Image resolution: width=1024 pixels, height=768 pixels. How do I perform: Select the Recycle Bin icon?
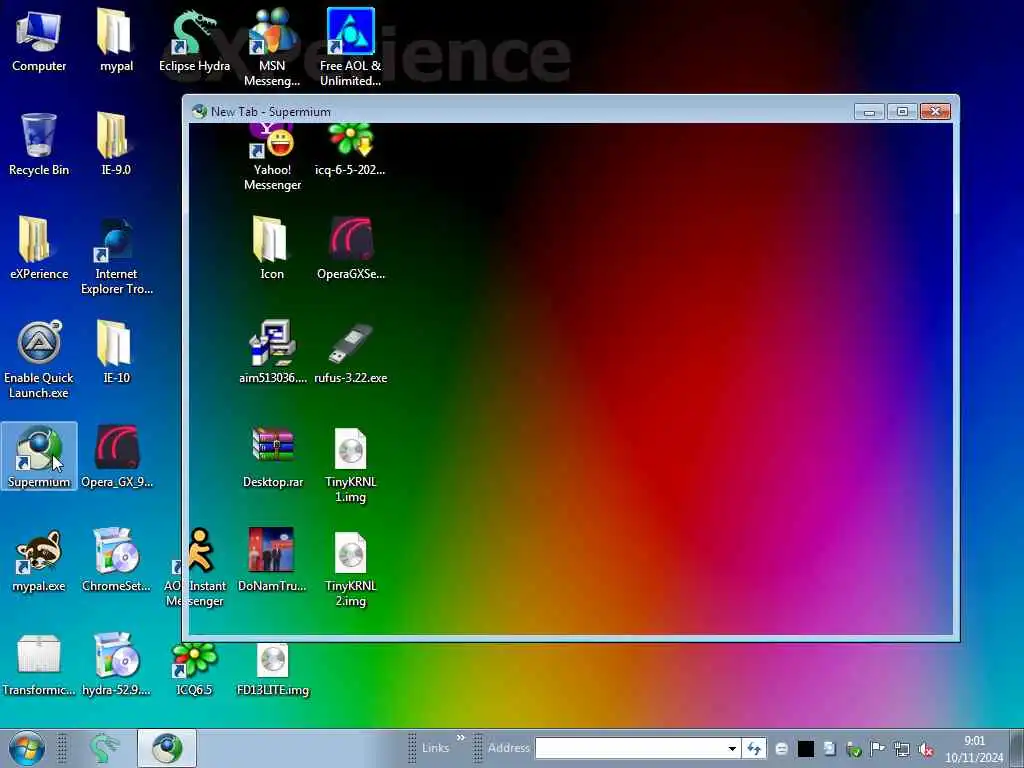tap(39, 144)
